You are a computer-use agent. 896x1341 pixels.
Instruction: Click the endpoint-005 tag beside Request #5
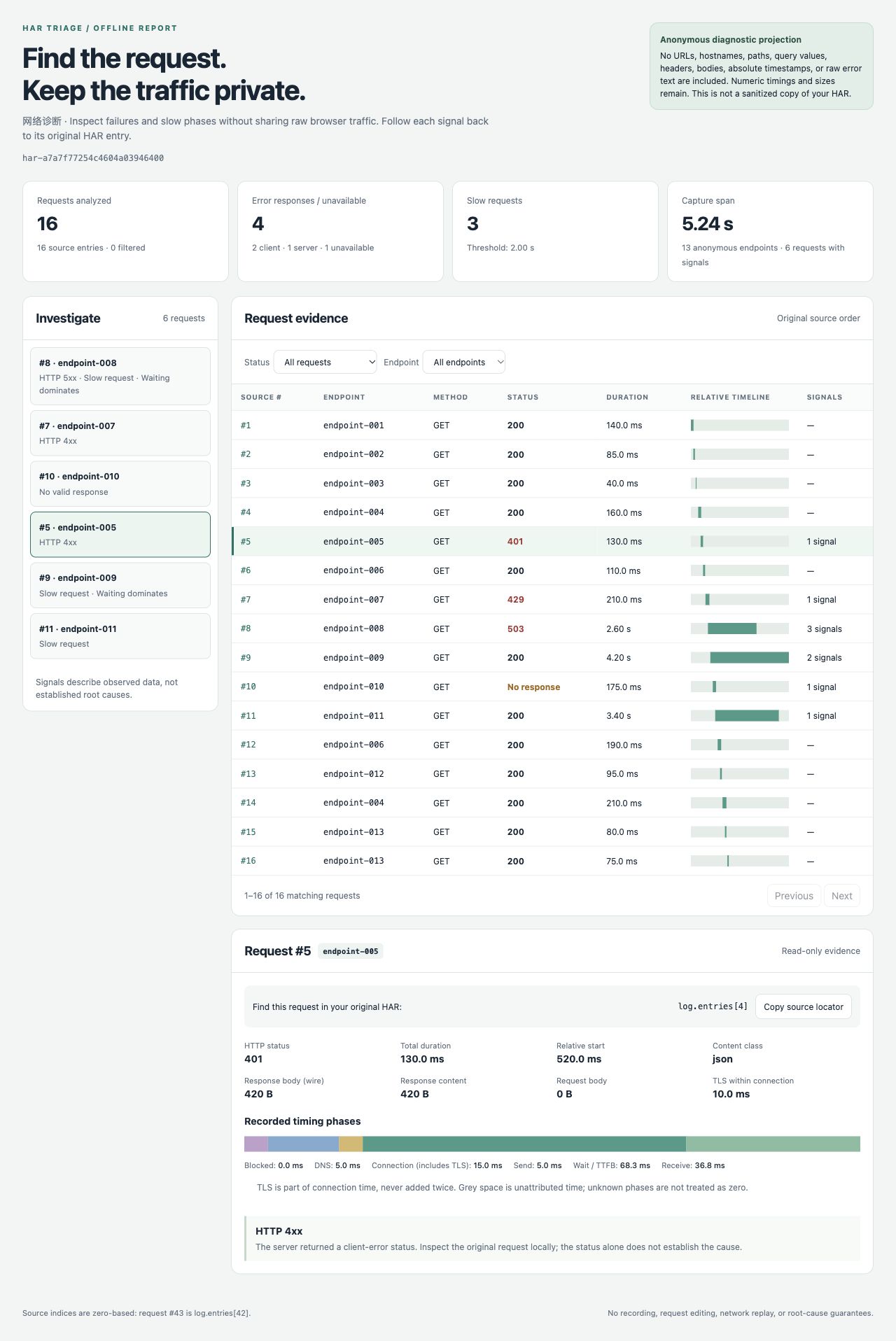tap(351, 951)
